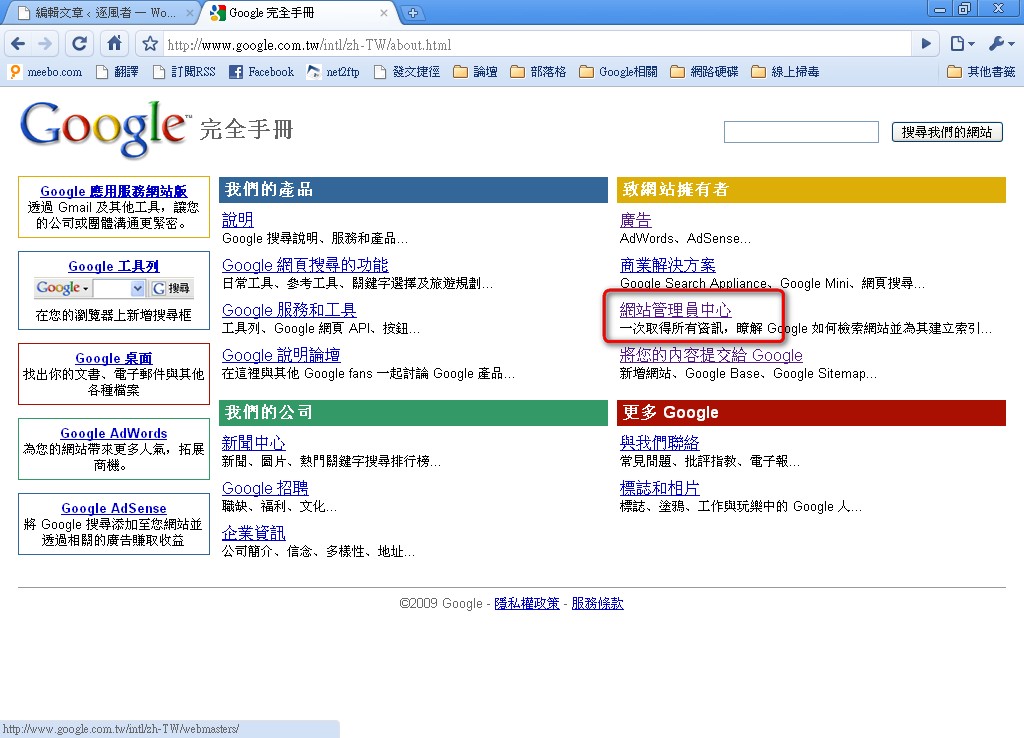Image resolution: width=1024 pixels, height=738 pixels.
Task: Restore the browser window size
Action: click(x=965, y=8)
